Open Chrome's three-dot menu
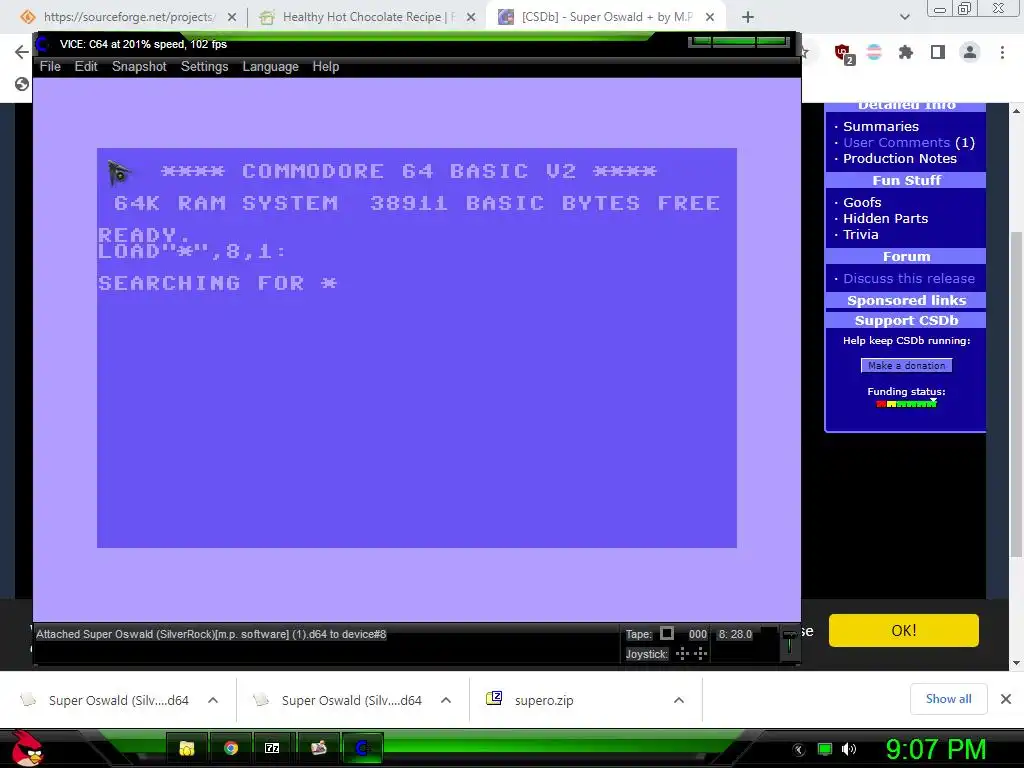 [1002, 52]
